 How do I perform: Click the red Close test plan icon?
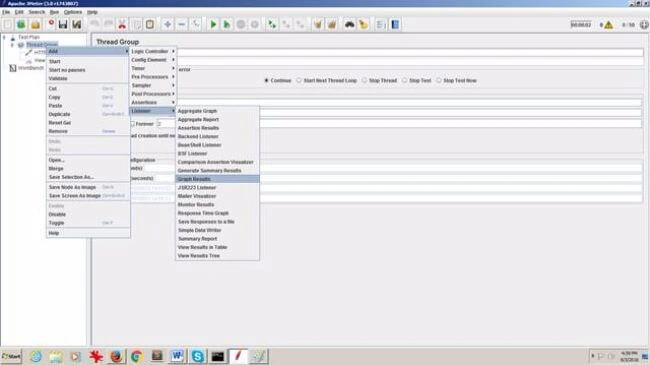51,23
